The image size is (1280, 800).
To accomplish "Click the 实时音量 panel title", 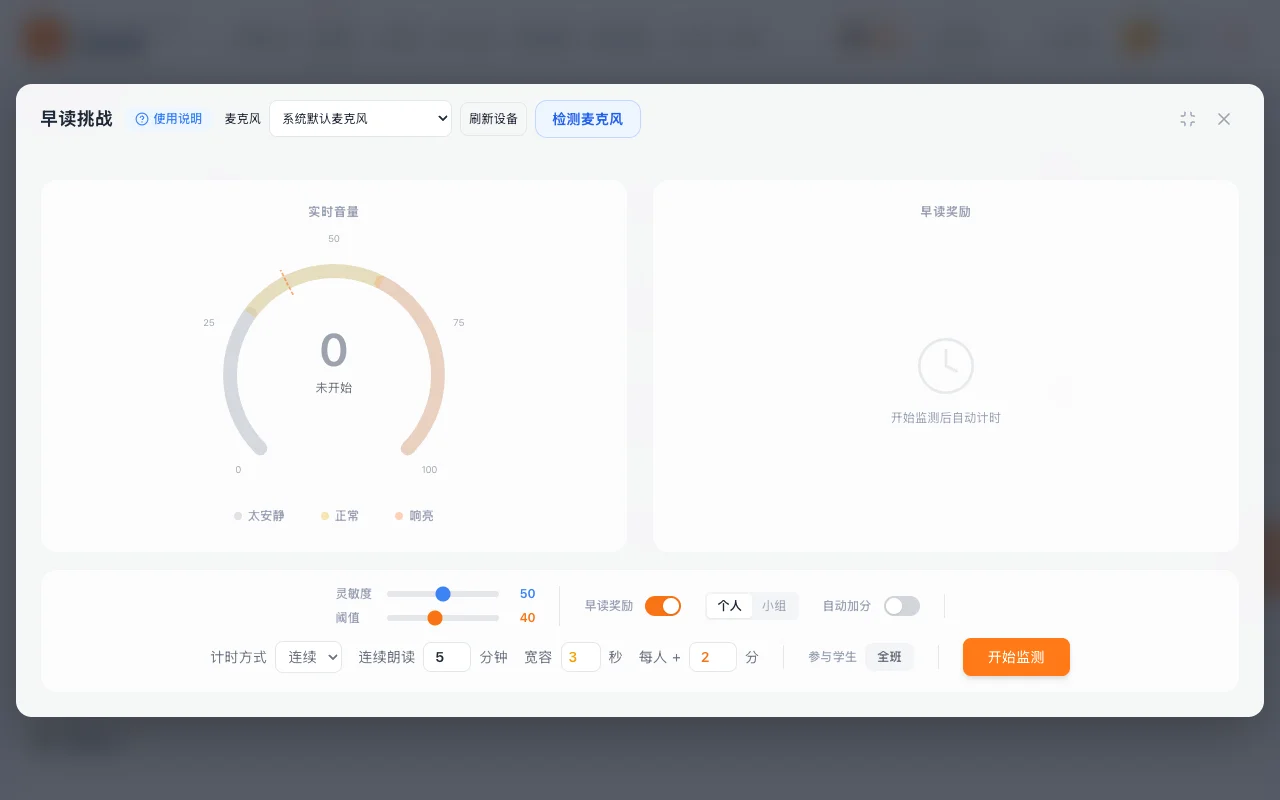I will [x=334, y=212].
